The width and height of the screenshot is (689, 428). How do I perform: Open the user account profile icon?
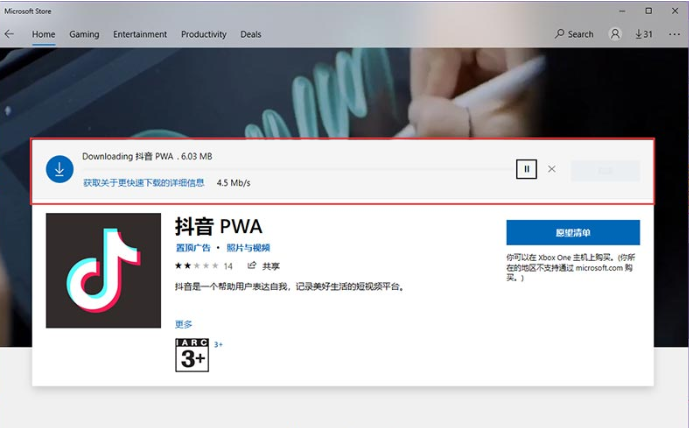pos(615,34)
